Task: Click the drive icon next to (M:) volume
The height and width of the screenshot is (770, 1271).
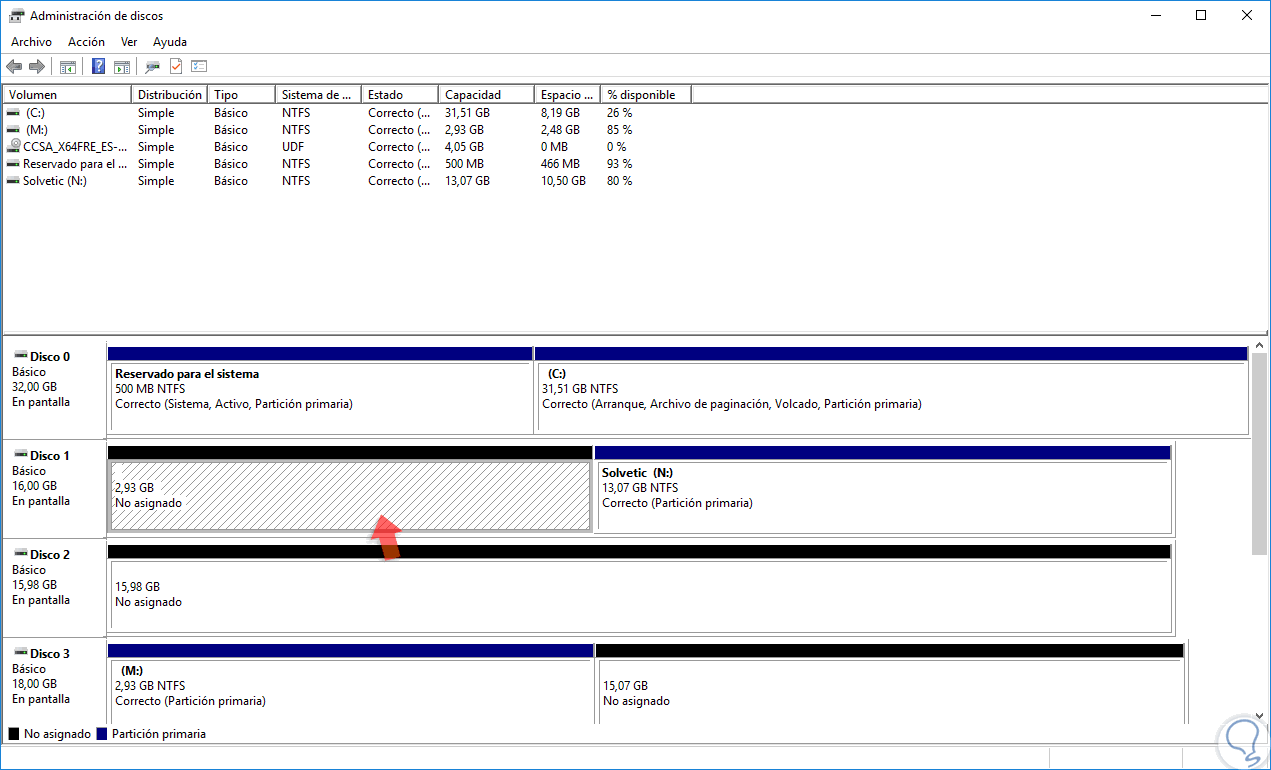Action: pyautogui.click(x=13, y=130)
